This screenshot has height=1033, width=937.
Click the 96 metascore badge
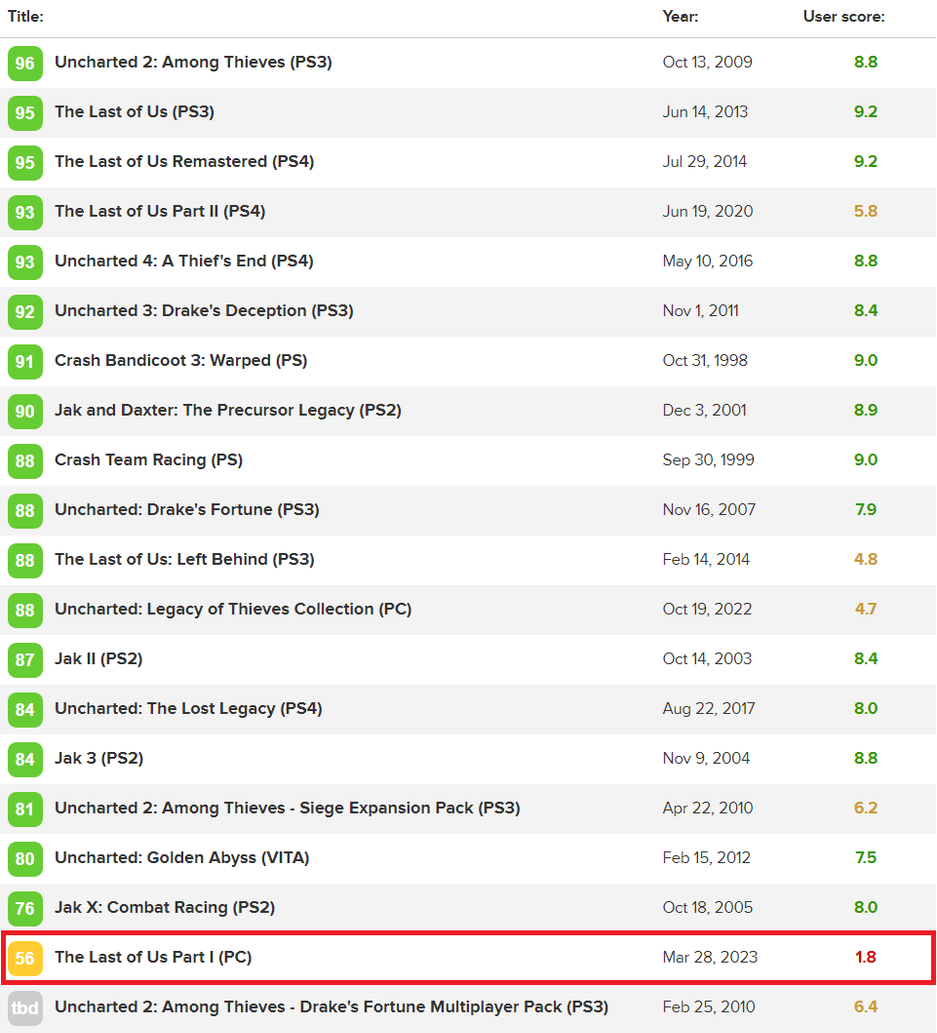tap(25, 63)
